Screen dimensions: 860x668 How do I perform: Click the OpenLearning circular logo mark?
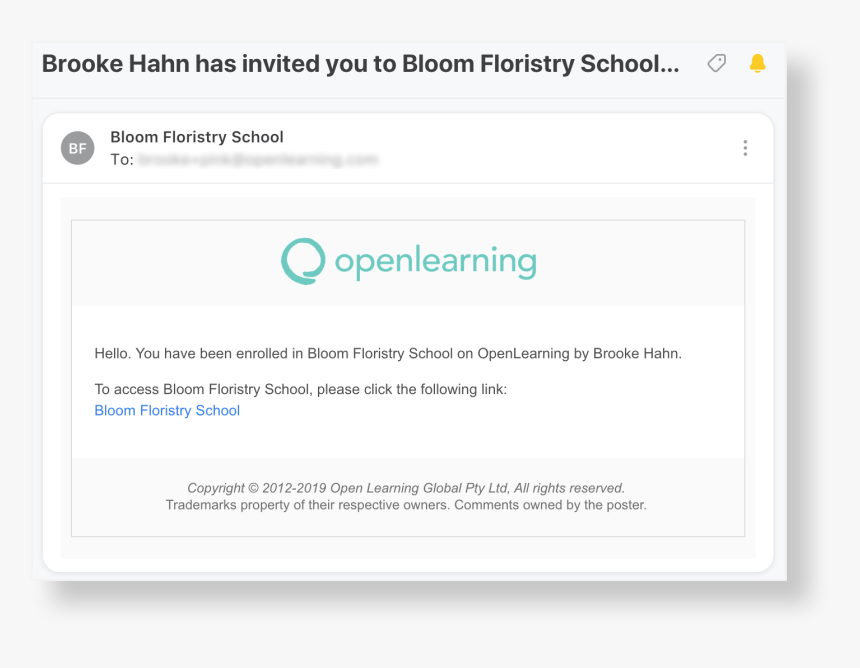coord(303,261)
